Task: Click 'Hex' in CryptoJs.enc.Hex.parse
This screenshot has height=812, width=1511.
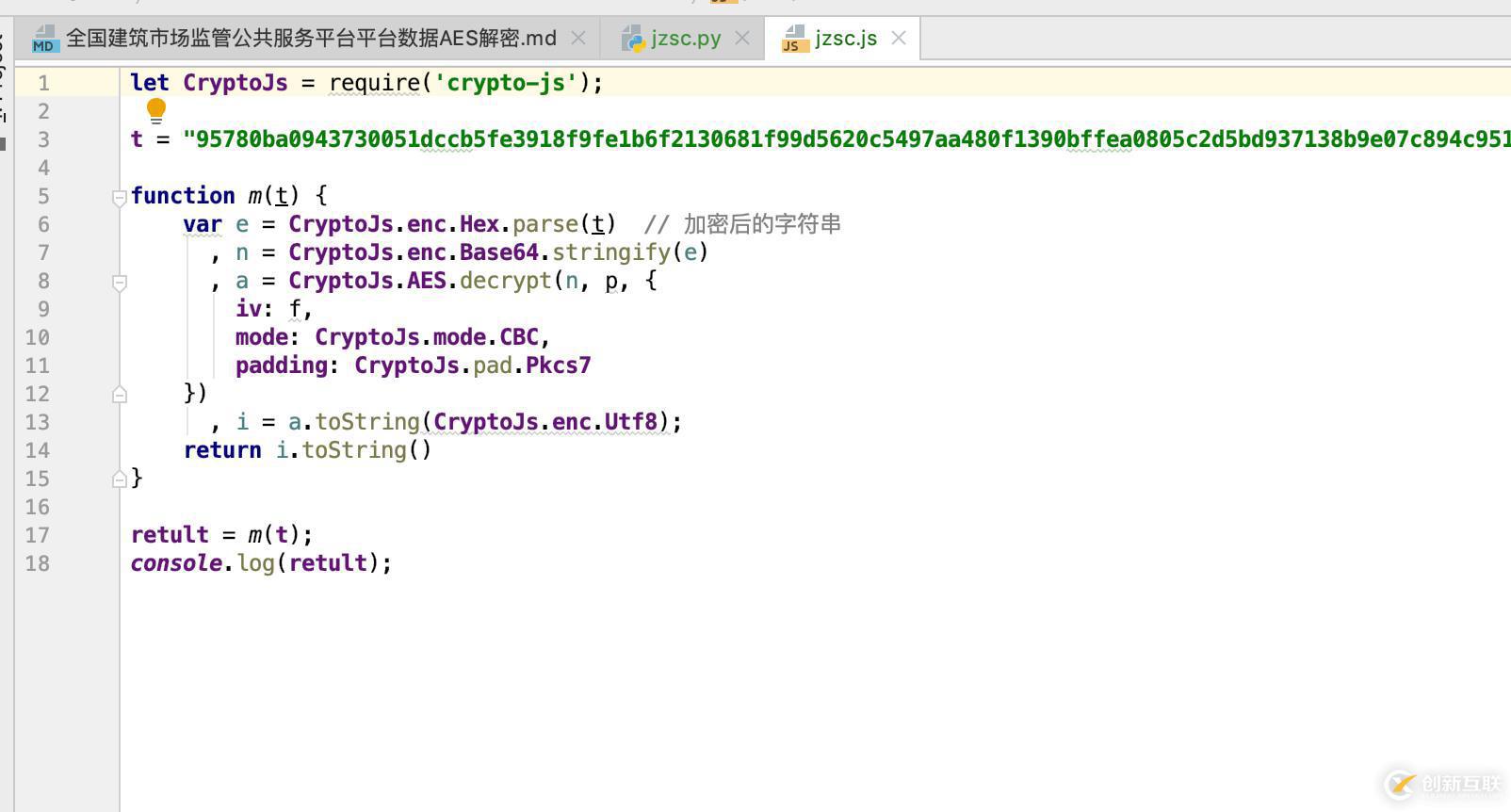Action: click(479, 224)
